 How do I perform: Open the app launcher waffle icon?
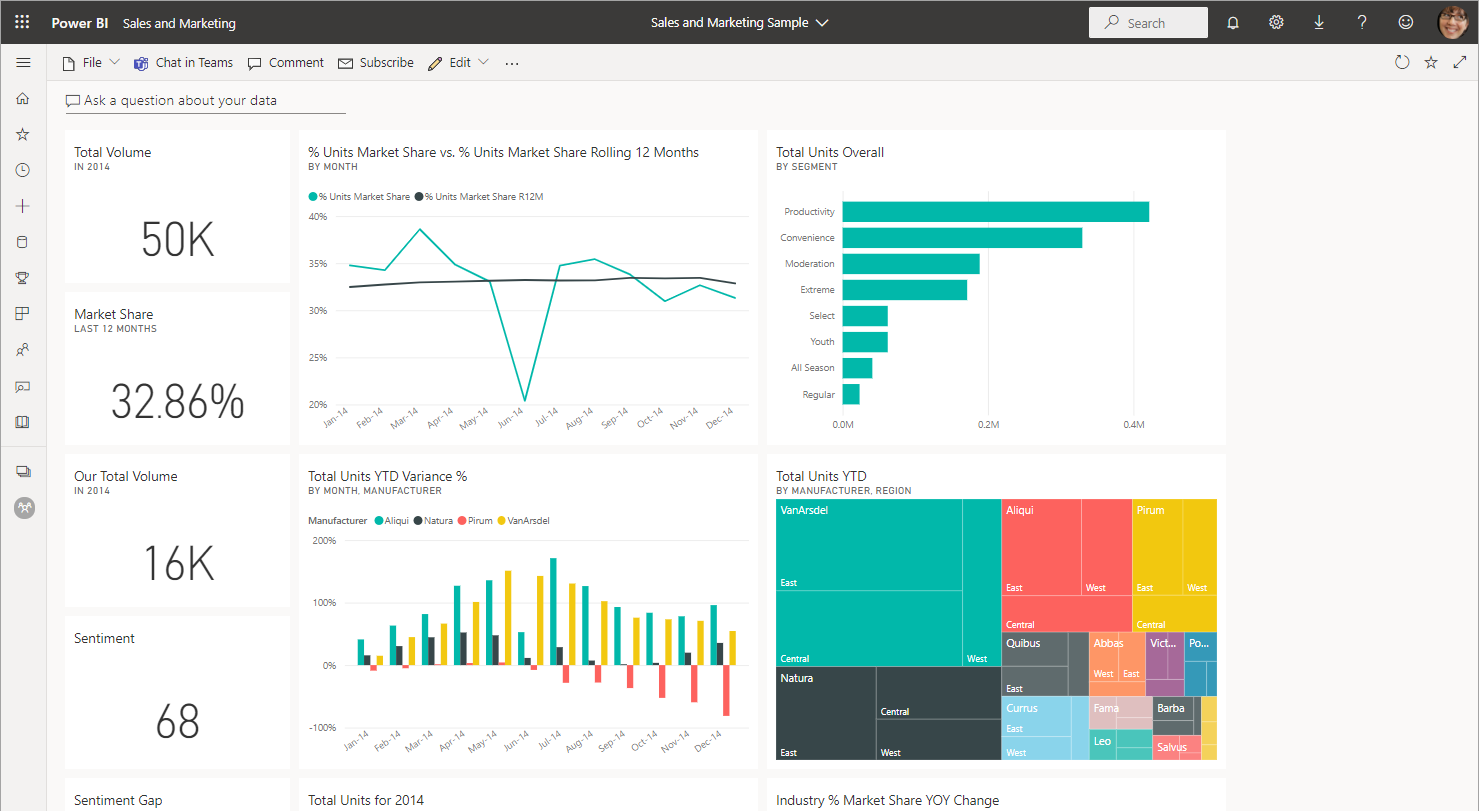[22, 22]
